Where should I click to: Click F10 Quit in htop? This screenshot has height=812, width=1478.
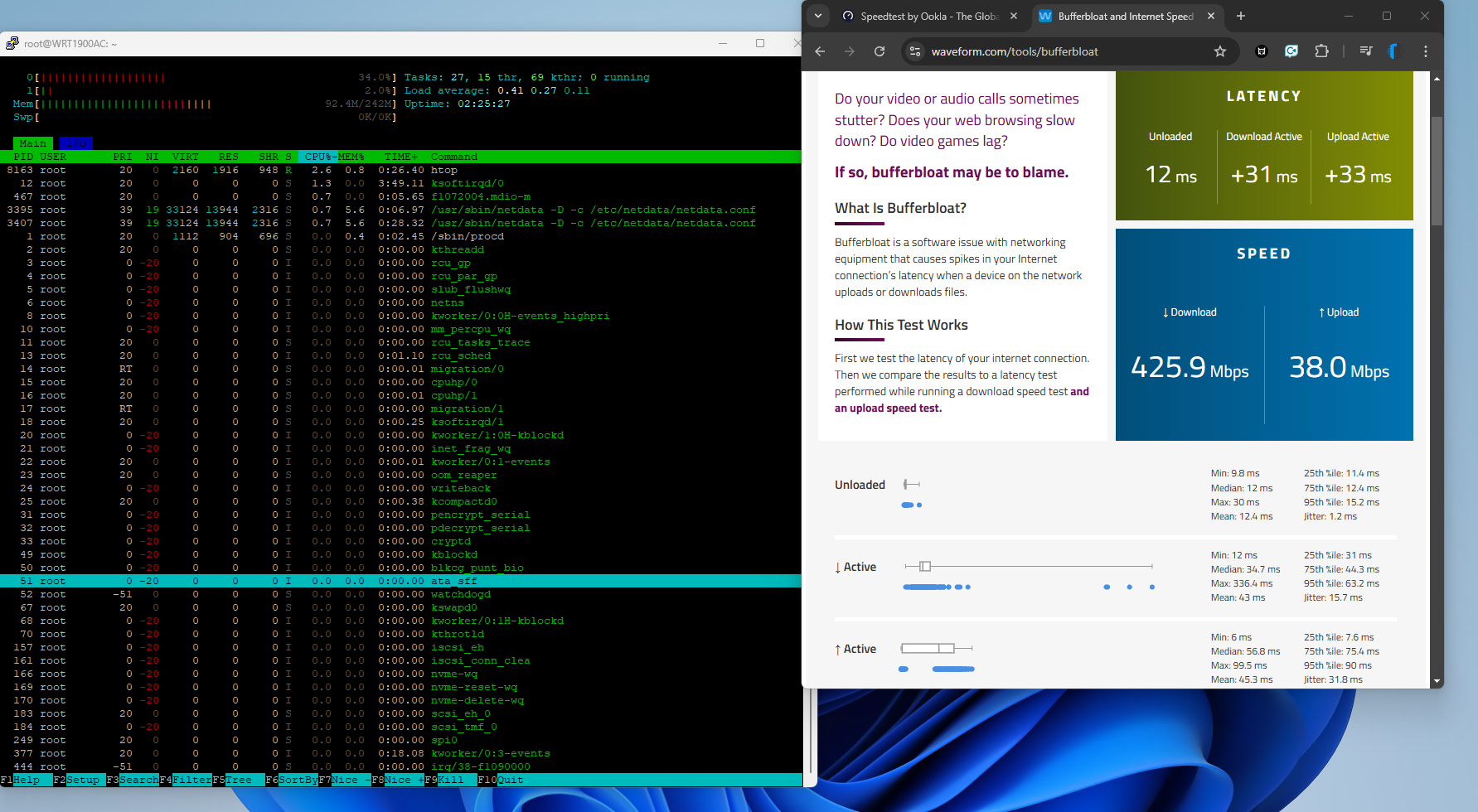point(501,780)
